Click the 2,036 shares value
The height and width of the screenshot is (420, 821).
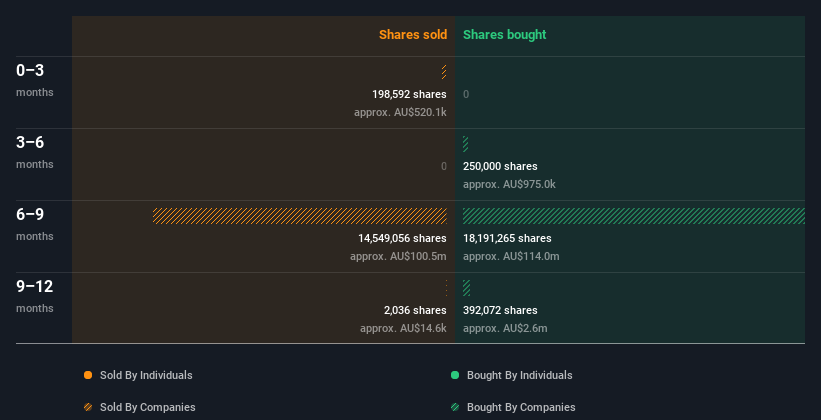(x=415, y=310)
